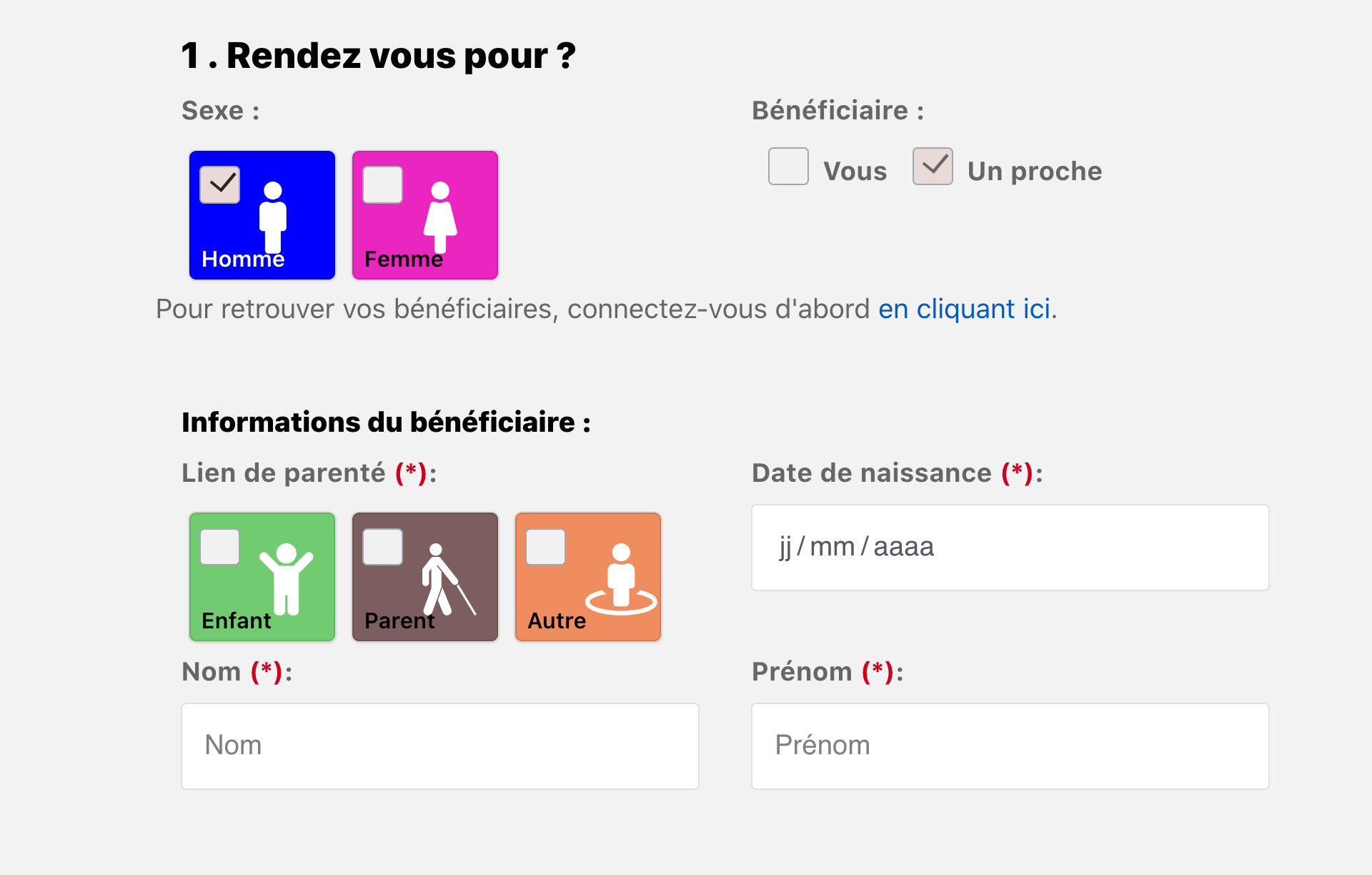
Task: Tick the Vous beneficiary checkbox
Action: (788, 167)
